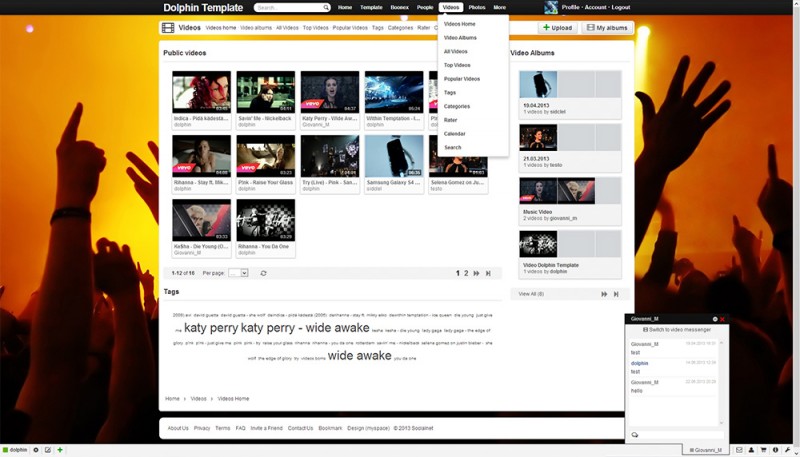
Task: Open Rihanna - You Da One video thumbnail
Action: click(266, 220)
